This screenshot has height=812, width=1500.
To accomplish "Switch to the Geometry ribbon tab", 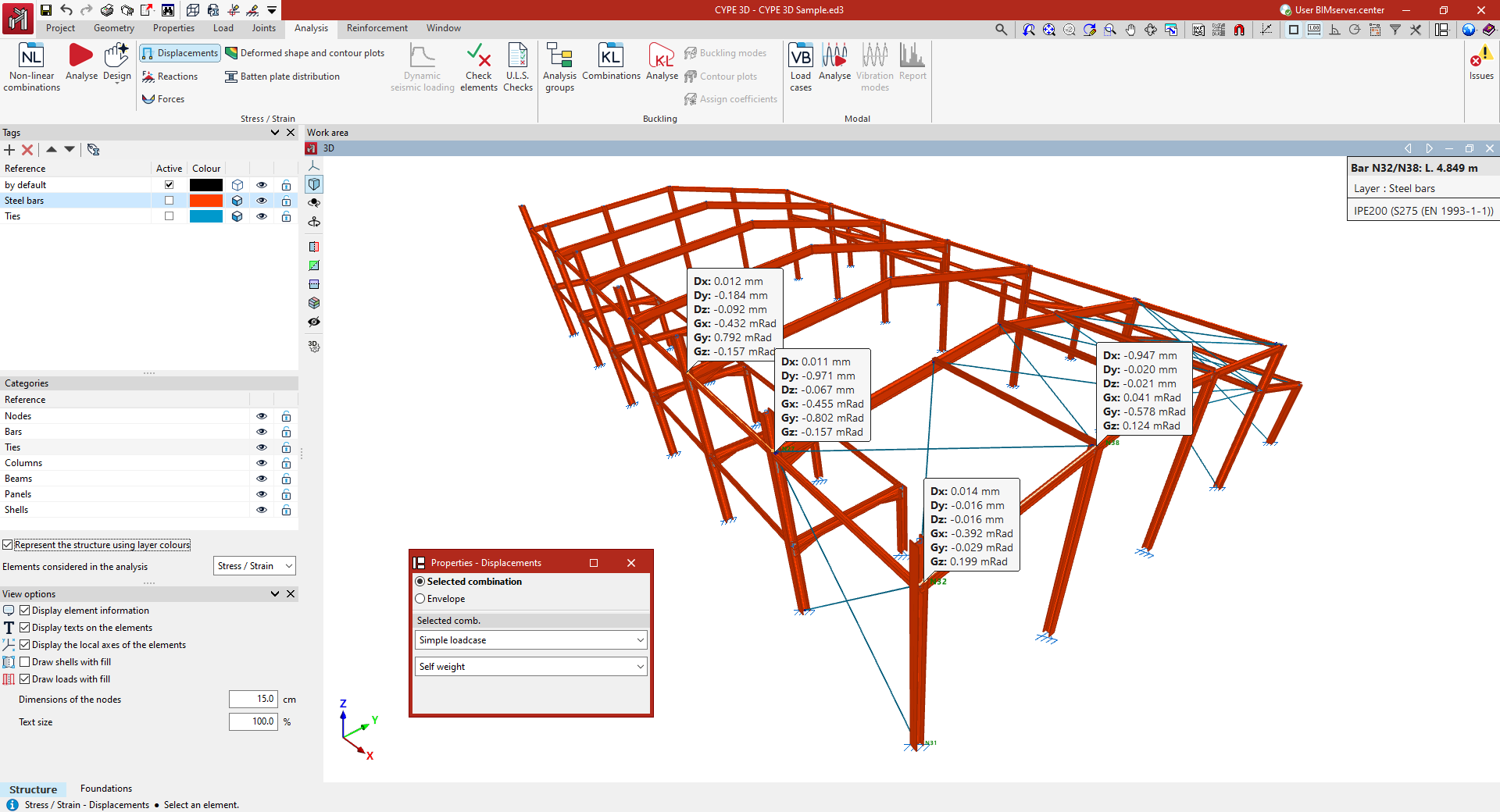I will tap(114, 28).
